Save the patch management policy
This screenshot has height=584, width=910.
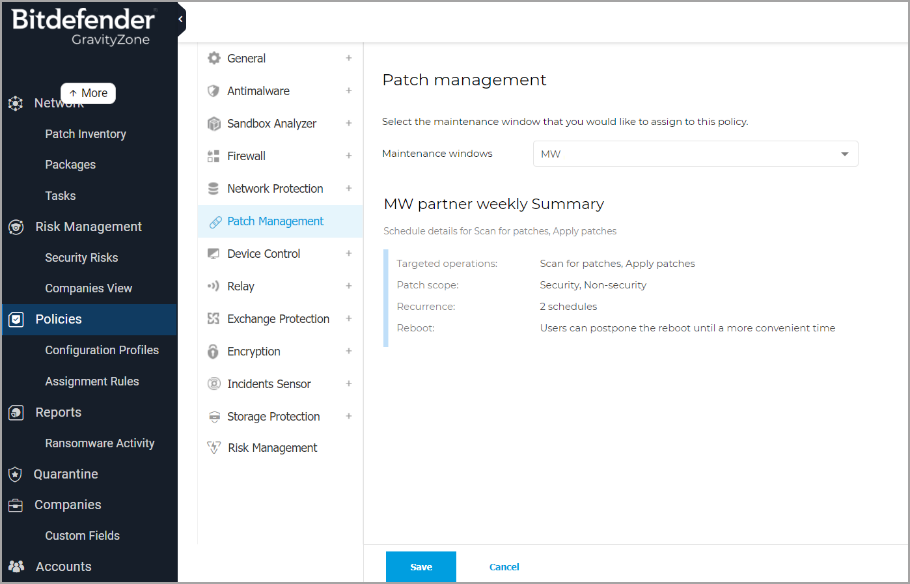tap(420, 566)
